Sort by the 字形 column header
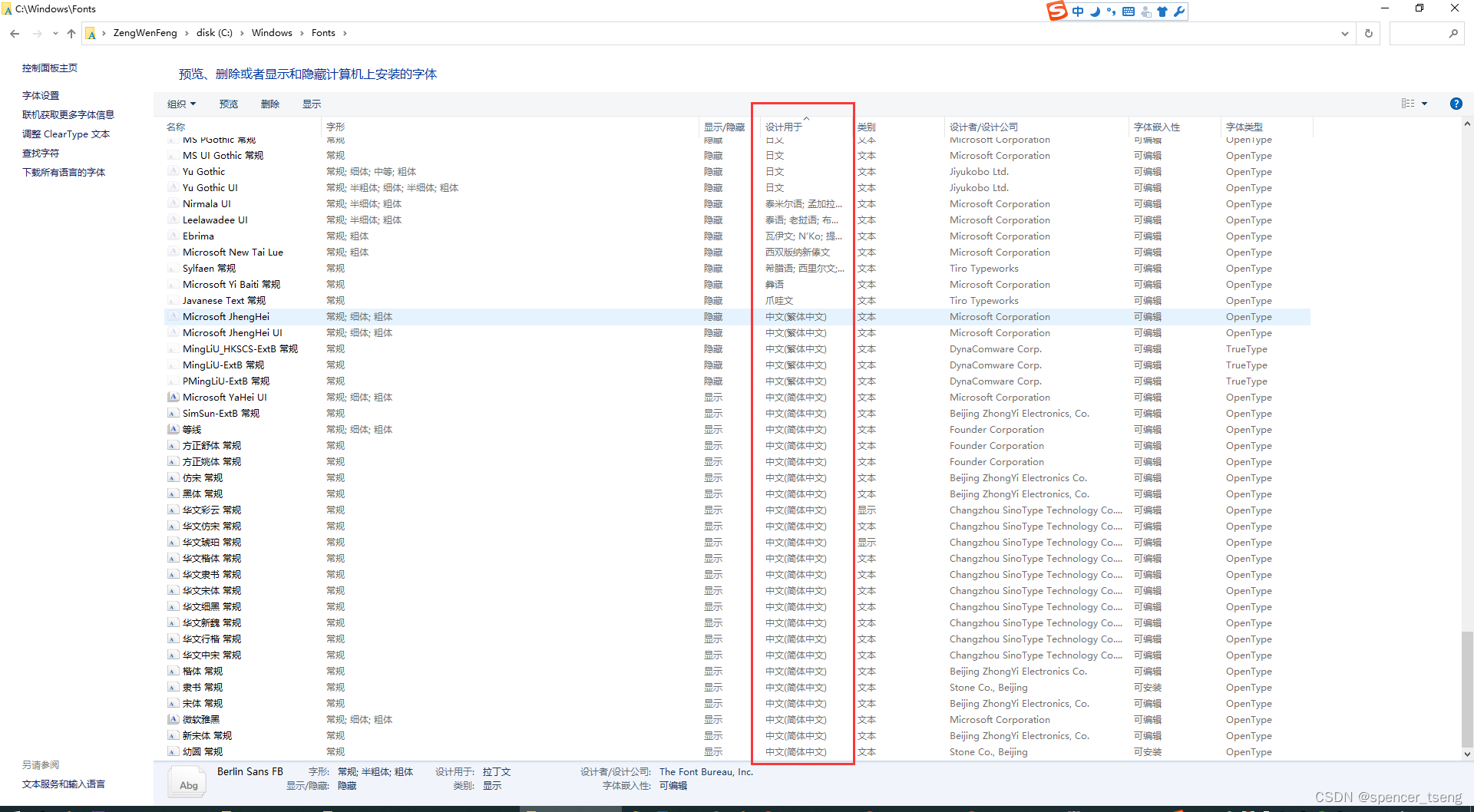Viewport: 1474px width, 812px height. [x=511, y=127]
